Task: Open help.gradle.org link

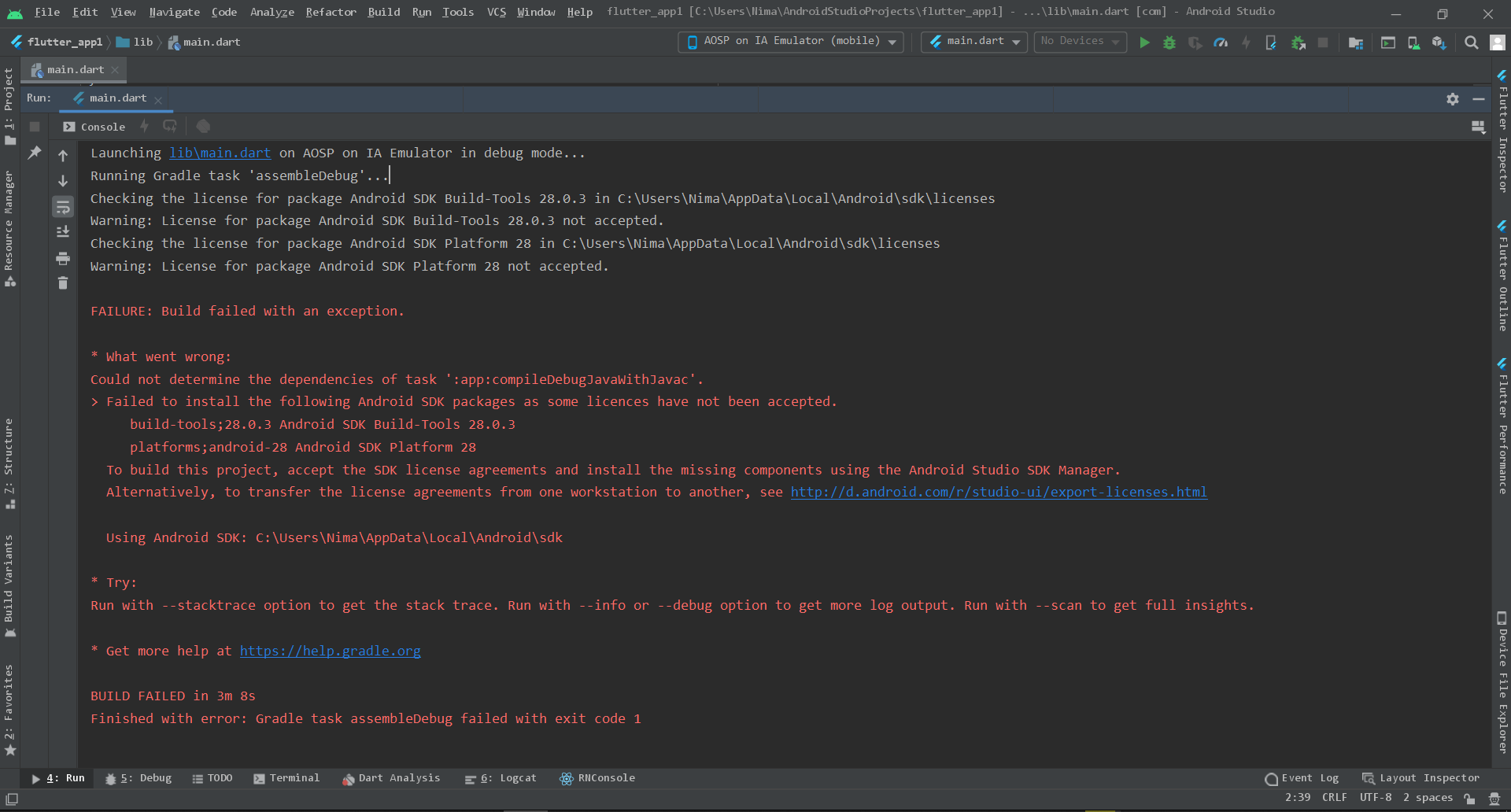Action: pyautogui.click(x=330, y=651)
